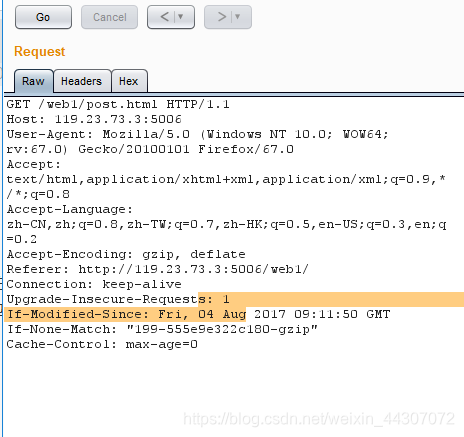Click the Accept-Language: header name
This screenshot has width=464, height=437.
pos(70,209)
